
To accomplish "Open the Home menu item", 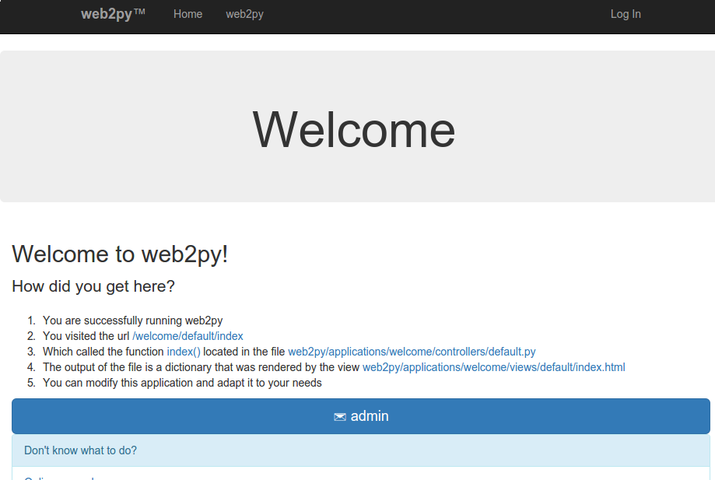I will tap(187, 14).
